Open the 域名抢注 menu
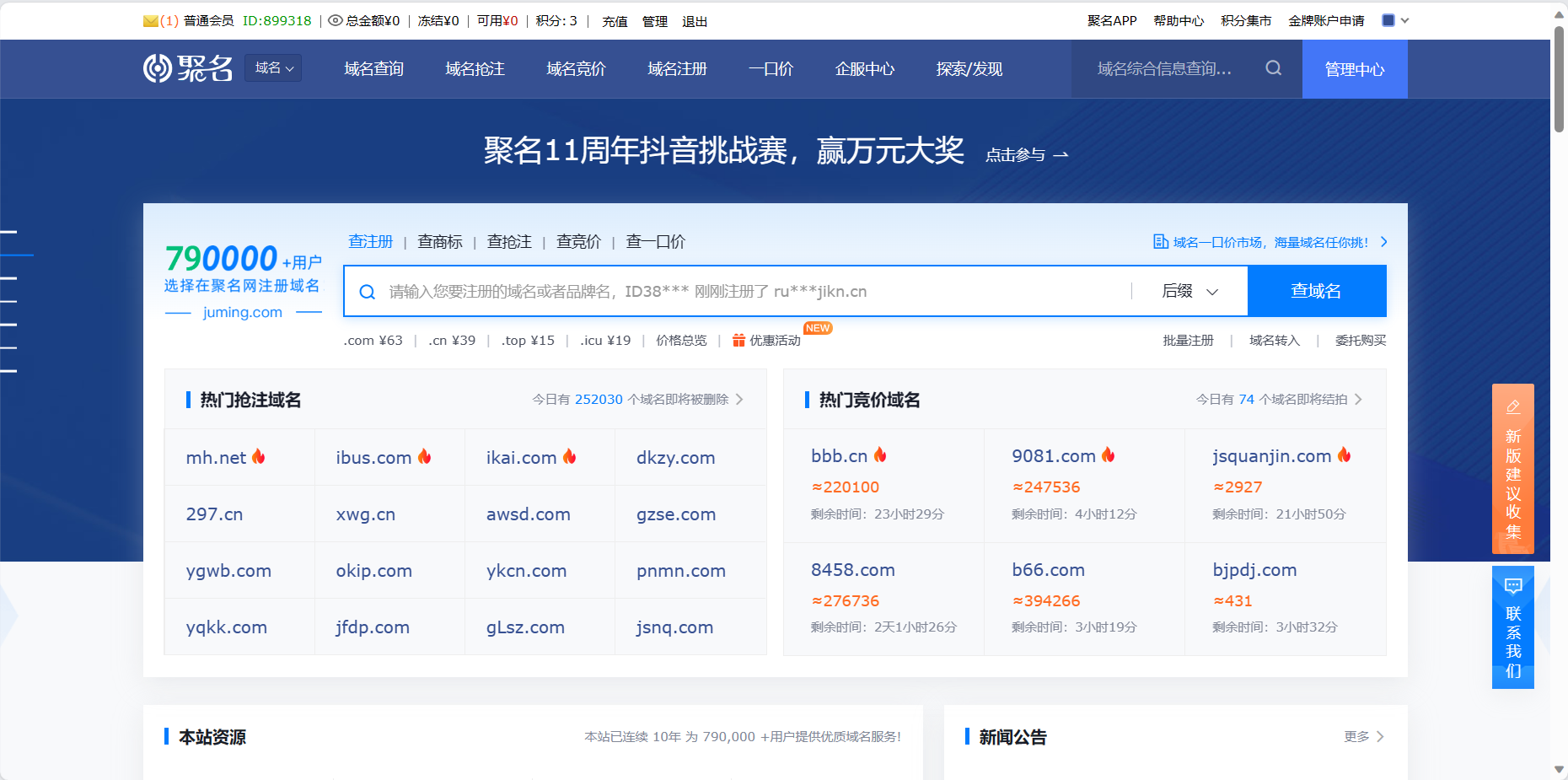The width and height of the screenshot is (1568, 780). [x=475, y=69]
